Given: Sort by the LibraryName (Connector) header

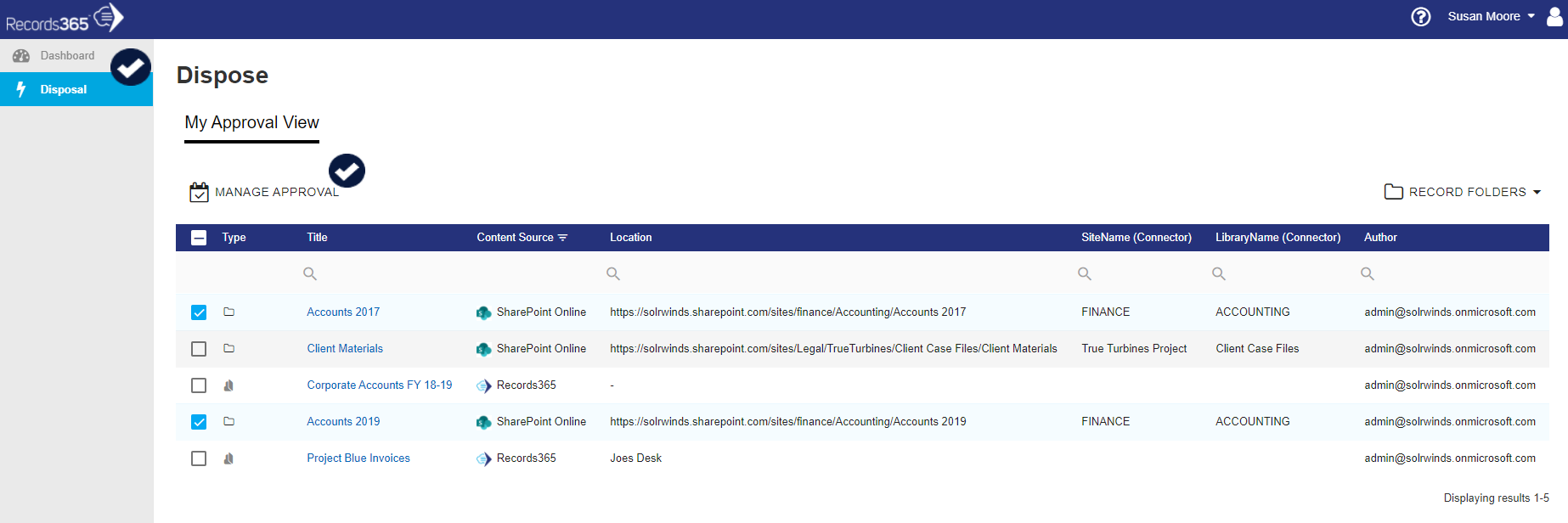Looking at the screenshot, I should 1278,238.
